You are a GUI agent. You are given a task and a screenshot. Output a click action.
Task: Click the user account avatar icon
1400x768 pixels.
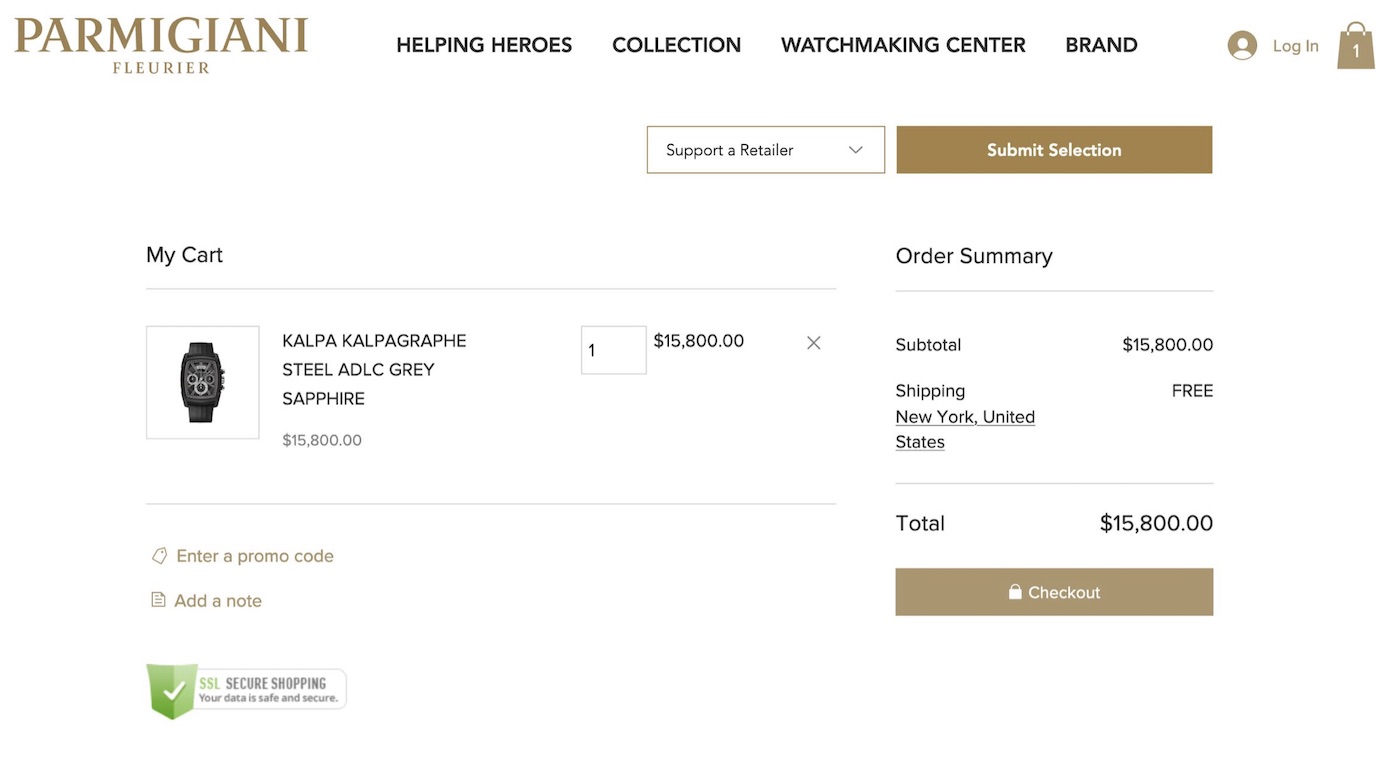pos(1242,44)
